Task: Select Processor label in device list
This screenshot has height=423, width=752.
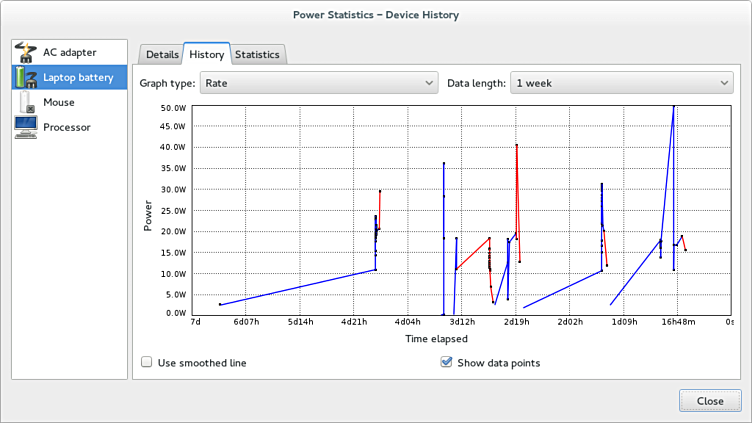Action: tap(67, 127)
